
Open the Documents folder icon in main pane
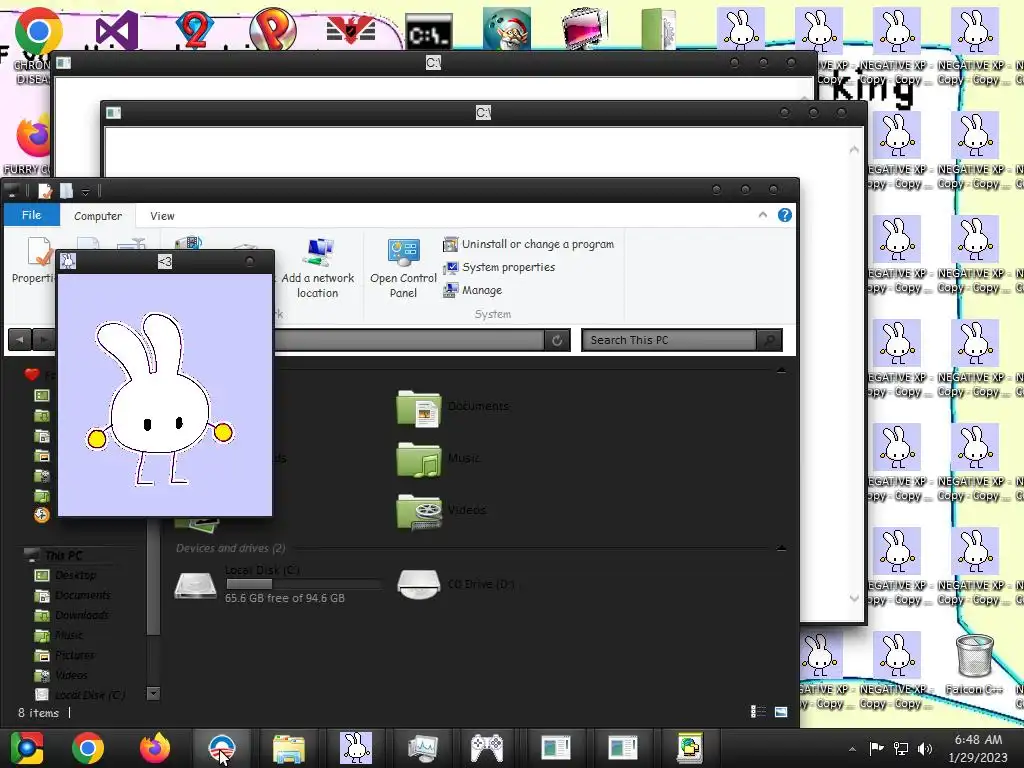(419, 408)
